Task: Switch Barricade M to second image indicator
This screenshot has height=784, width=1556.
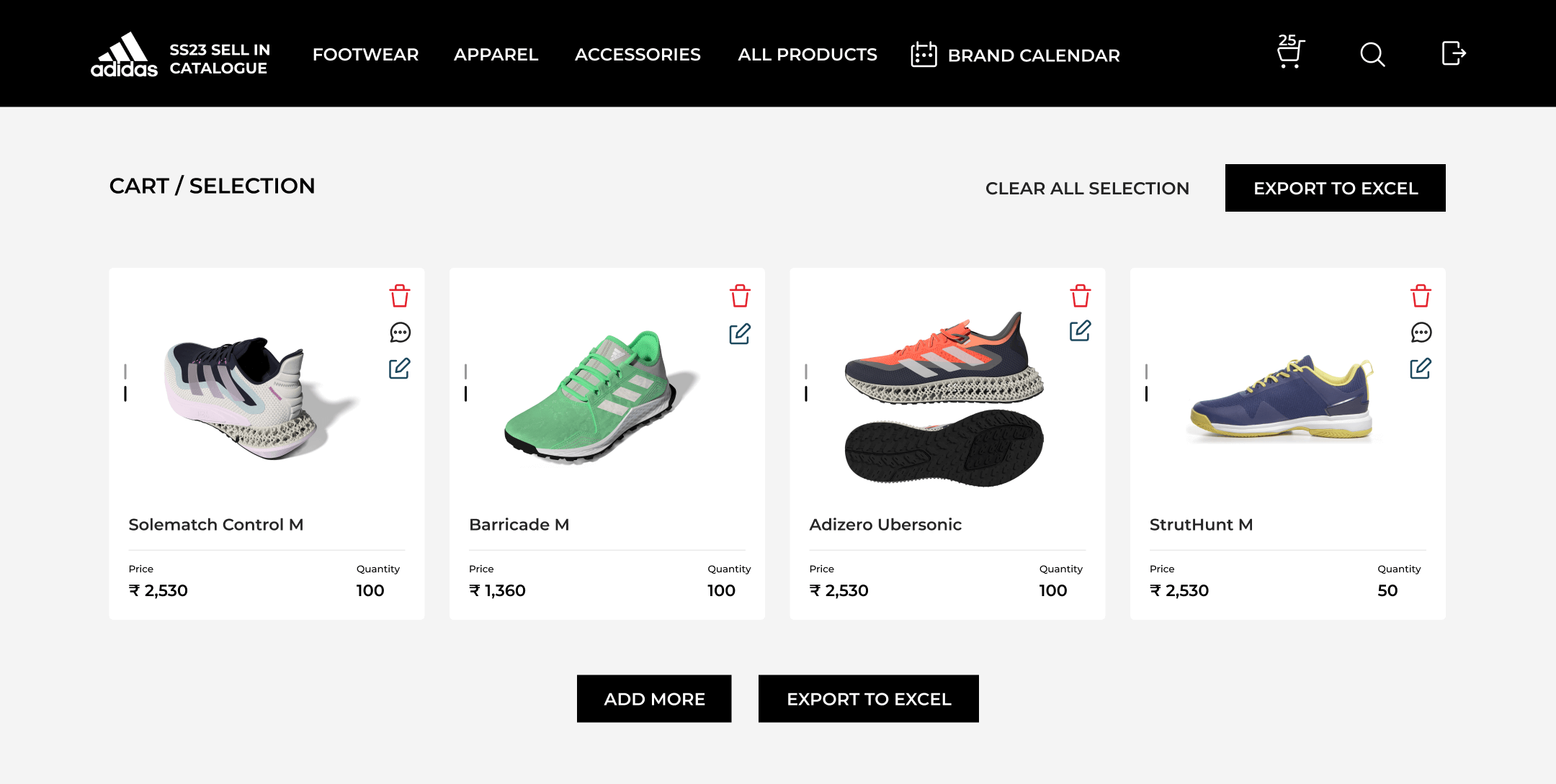Action: 466,394
